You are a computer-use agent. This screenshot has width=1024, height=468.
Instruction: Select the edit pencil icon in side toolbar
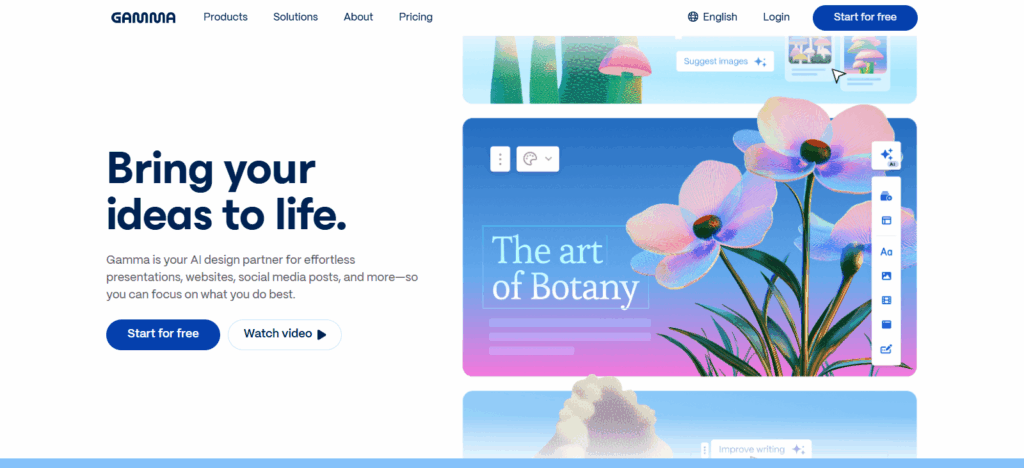[886, 349]
